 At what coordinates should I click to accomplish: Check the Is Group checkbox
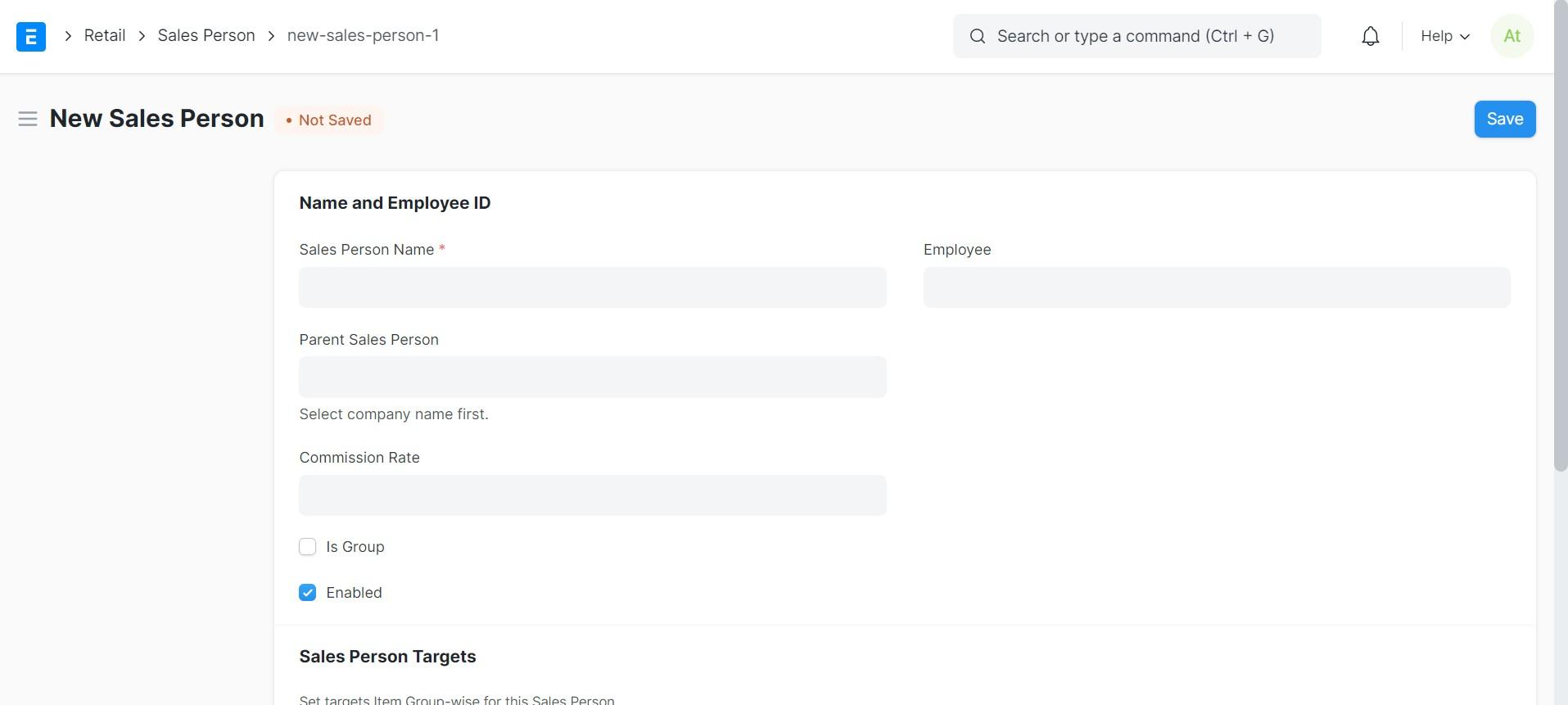307,546
